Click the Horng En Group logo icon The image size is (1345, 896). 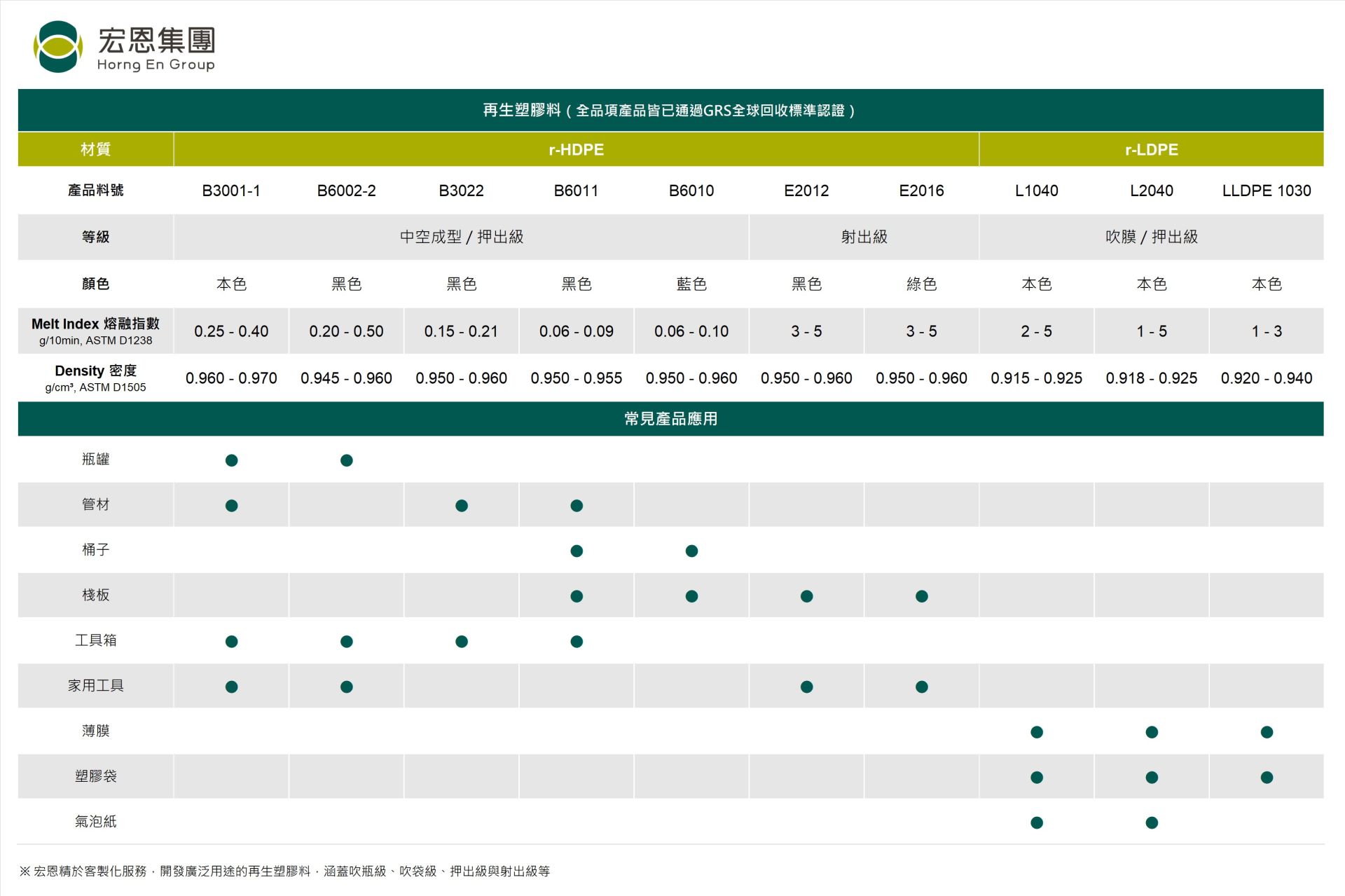click(58, 47)
